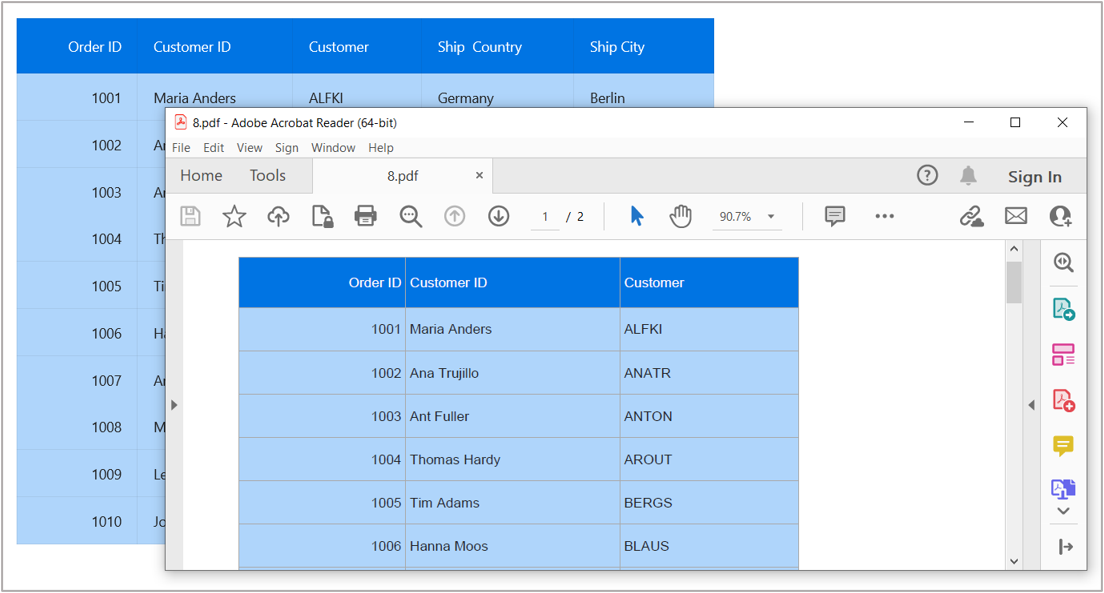
Task: Go to next page arrow
Action: click(x=498, y=216)
